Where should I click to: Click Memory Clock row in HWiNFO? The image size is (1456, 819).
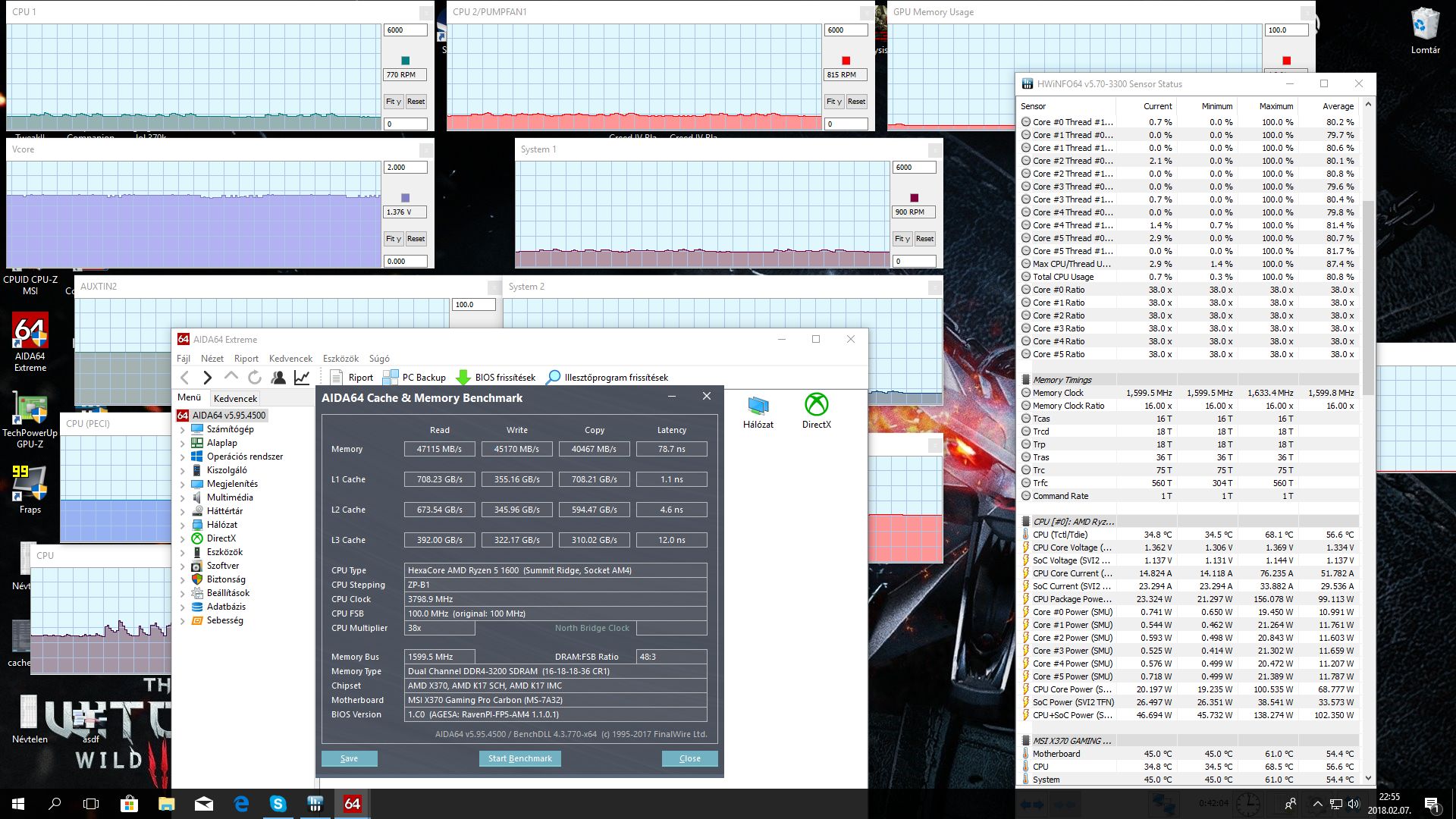coord(1188,393)
